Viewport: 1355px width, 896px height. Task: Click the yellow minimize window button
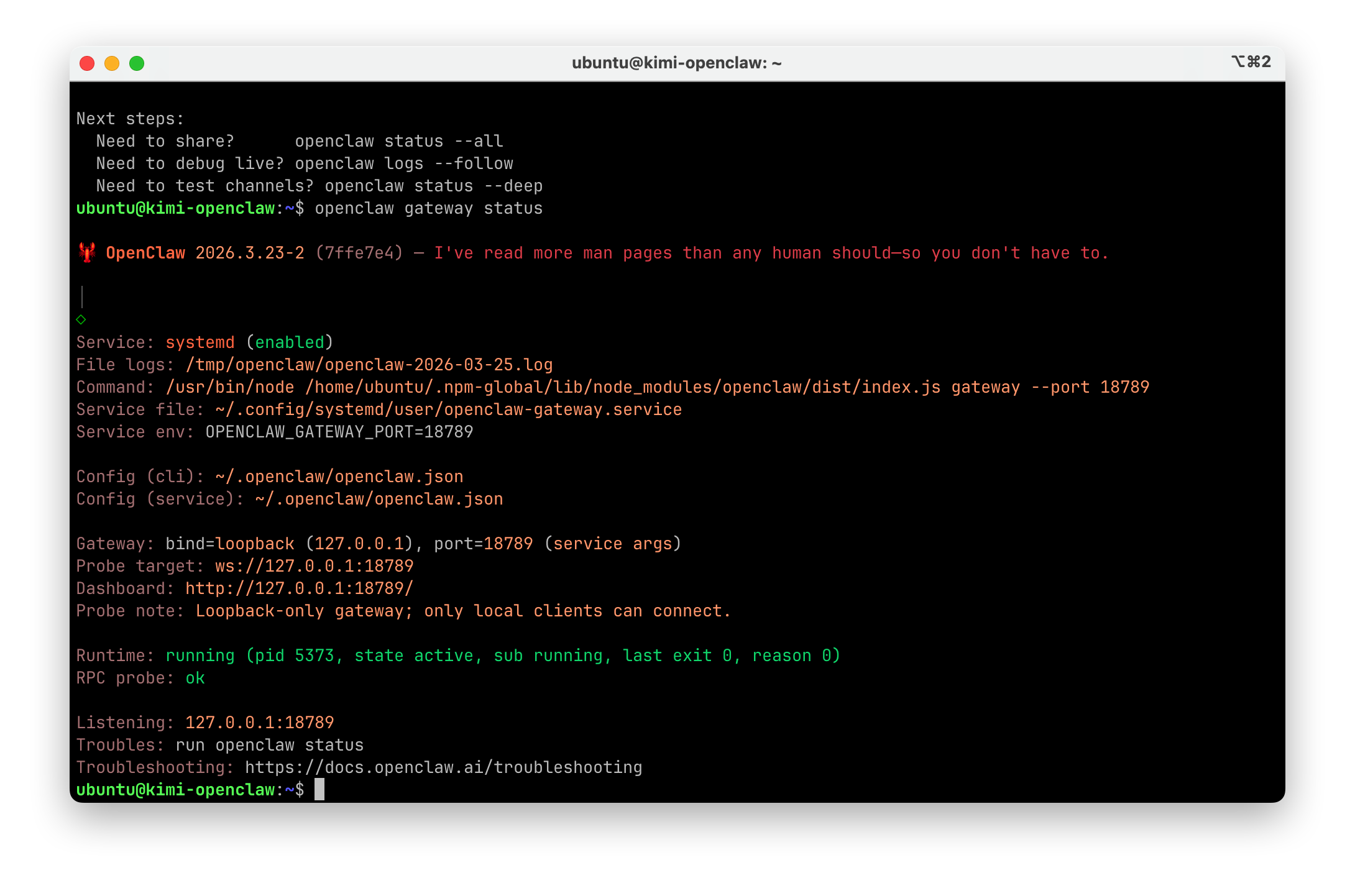click(112, 63)
